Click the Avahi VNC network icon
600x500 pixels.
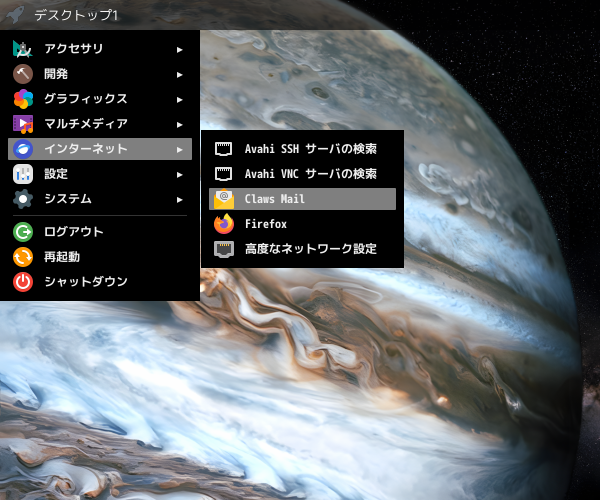coord(223,174)
